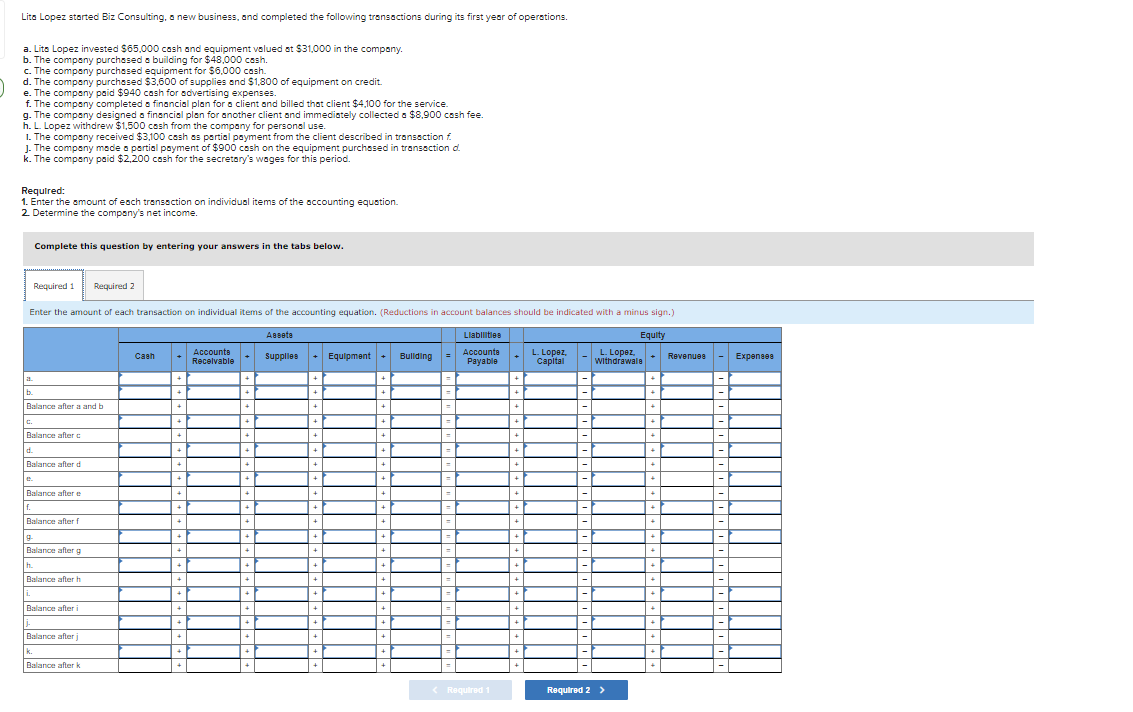Click the 'Balance after e' row label

click(53, 493)
